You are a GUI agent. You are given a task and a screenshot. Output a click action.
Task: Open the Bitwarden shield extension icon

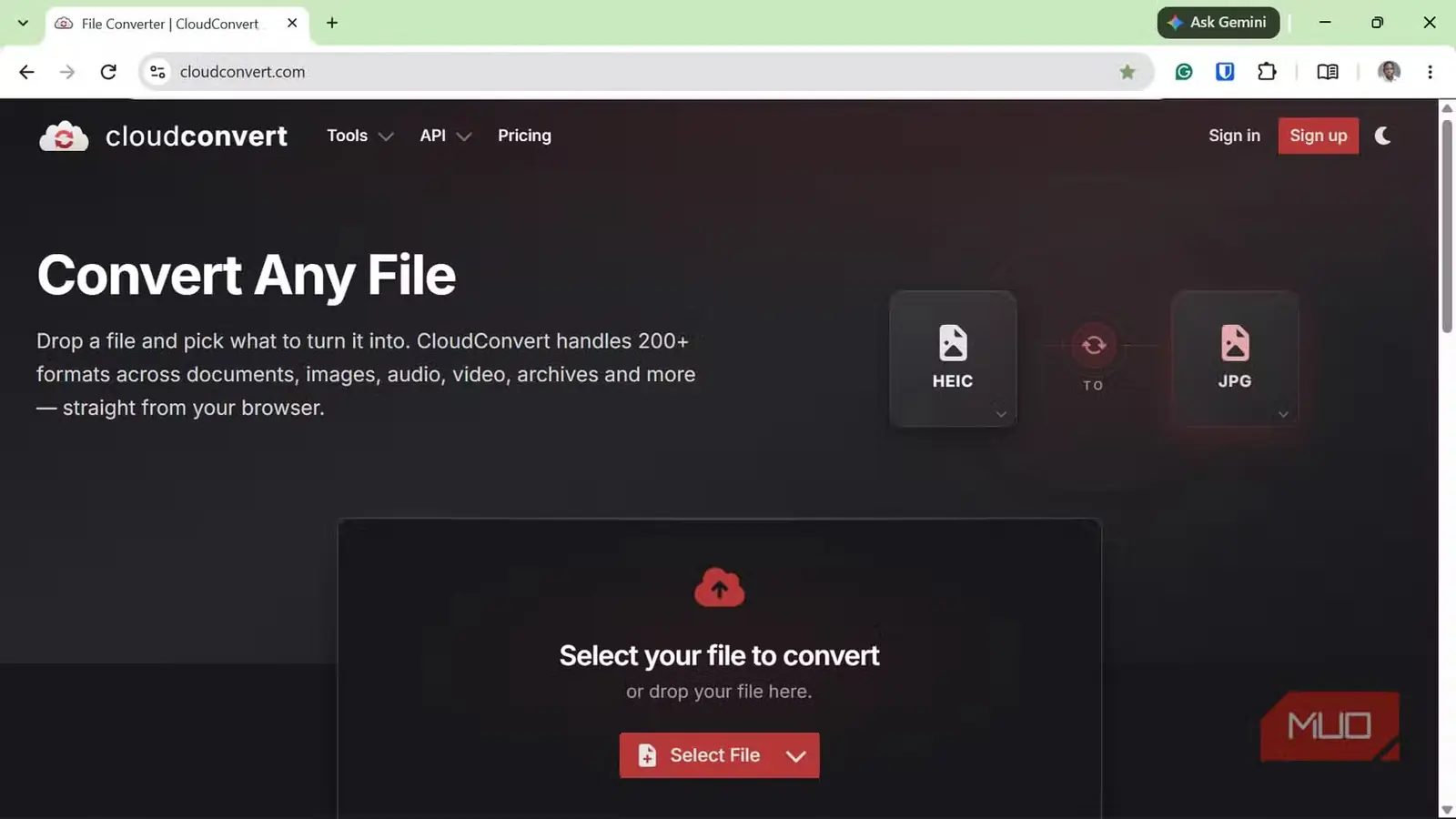click(1225, 72)
